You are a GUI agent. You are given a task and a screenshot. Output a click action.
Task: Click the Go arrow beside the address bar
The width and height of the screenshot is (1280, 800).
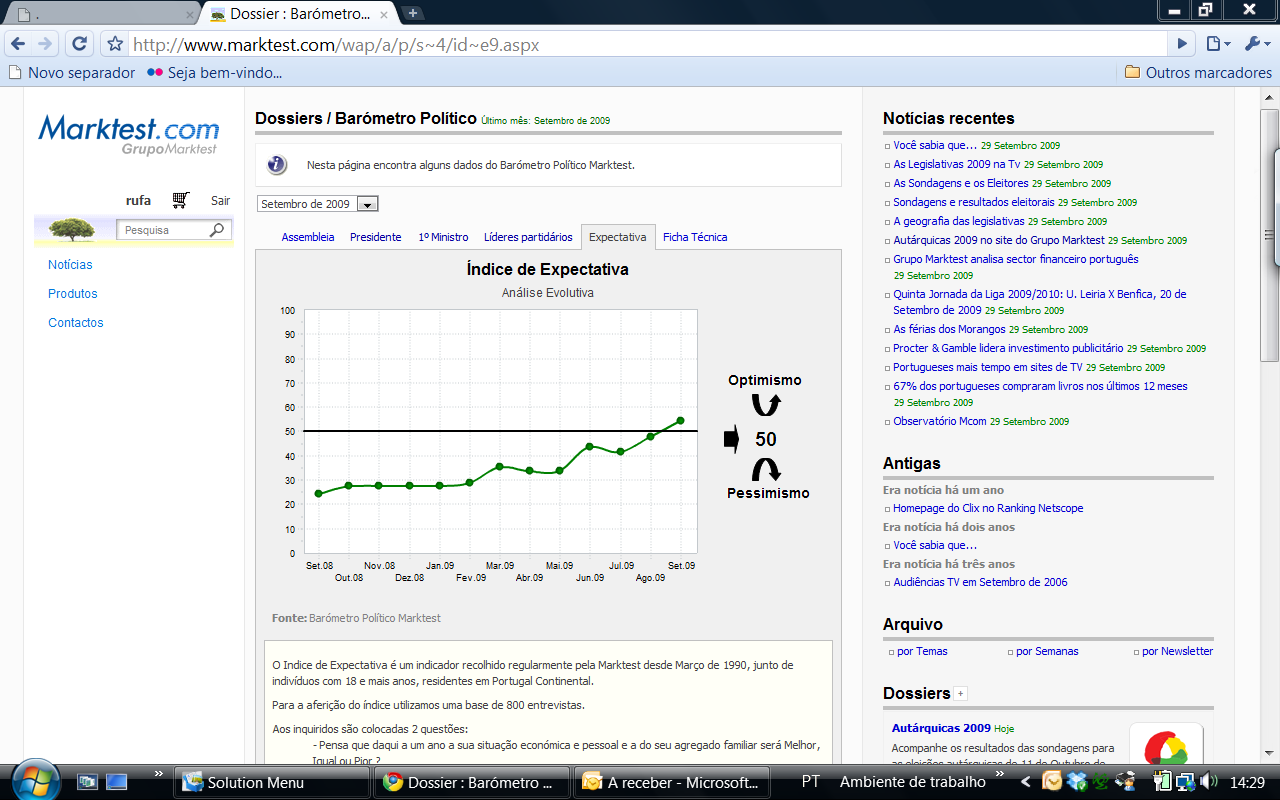pyautogui.click(x=1183, y=44)
